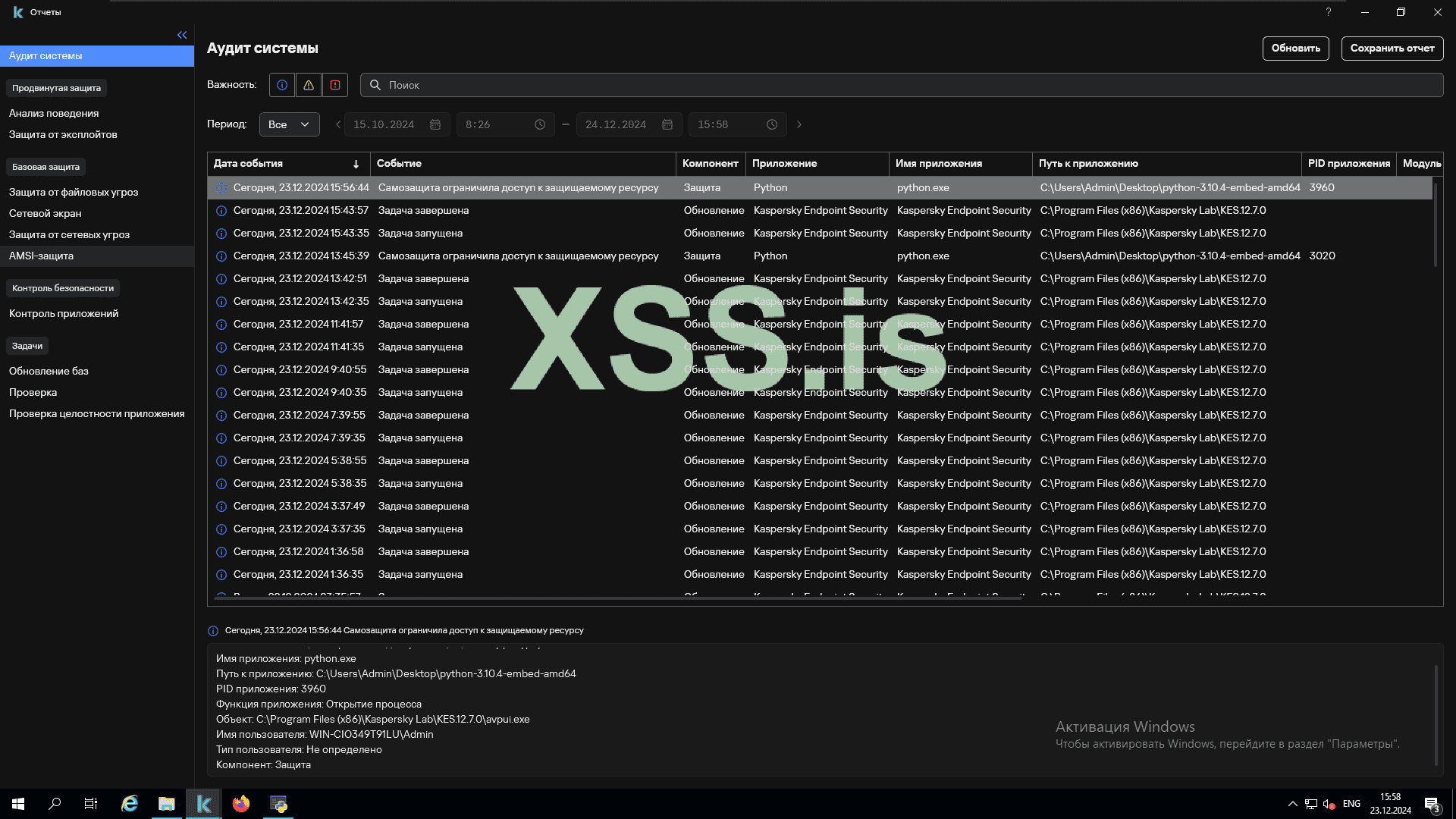The height and width of the screenshot is (819, 1456).
Task: Open the start date calendar icon
Action: 435,124
